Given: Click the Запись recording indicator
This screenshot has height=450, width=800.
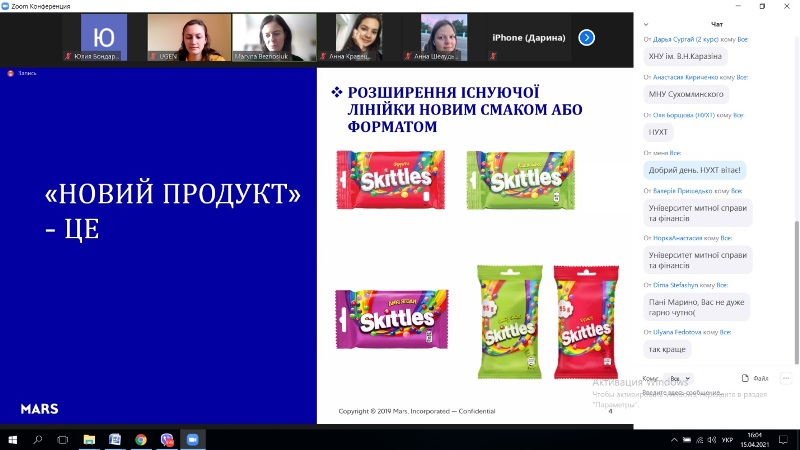Looking at the screenshot, I should click(x=22, y=73).
